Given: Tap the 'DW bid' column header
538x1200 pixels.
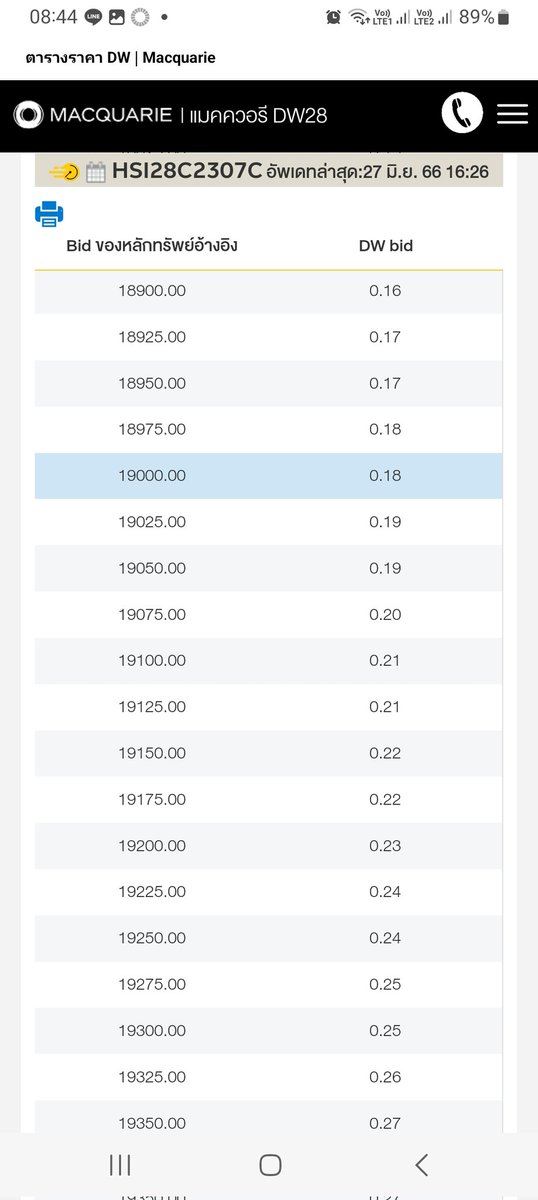Looking at the screenshot, I should coord(386,245).
